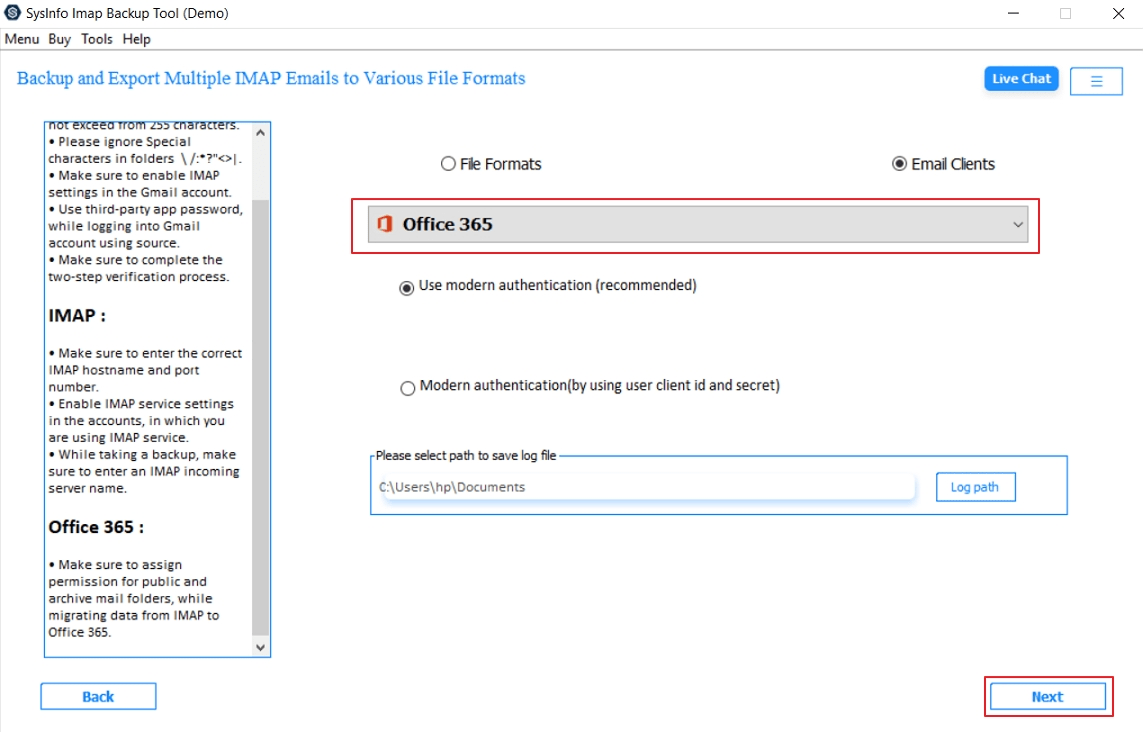
Task: Click the Log path button
Action: 975,487
